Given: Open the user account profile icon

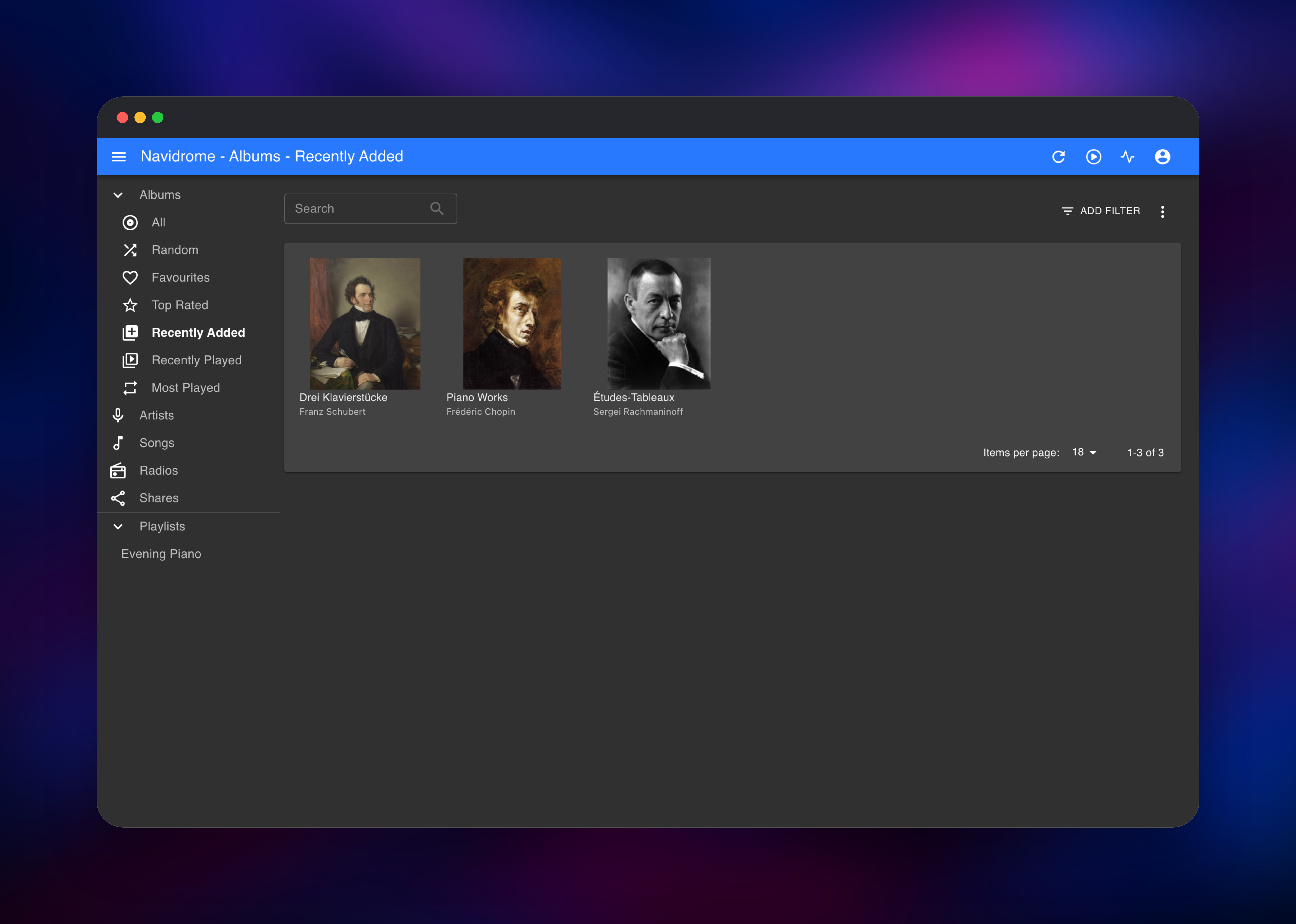Looking at the screenshot, I should coord(1162,156).
